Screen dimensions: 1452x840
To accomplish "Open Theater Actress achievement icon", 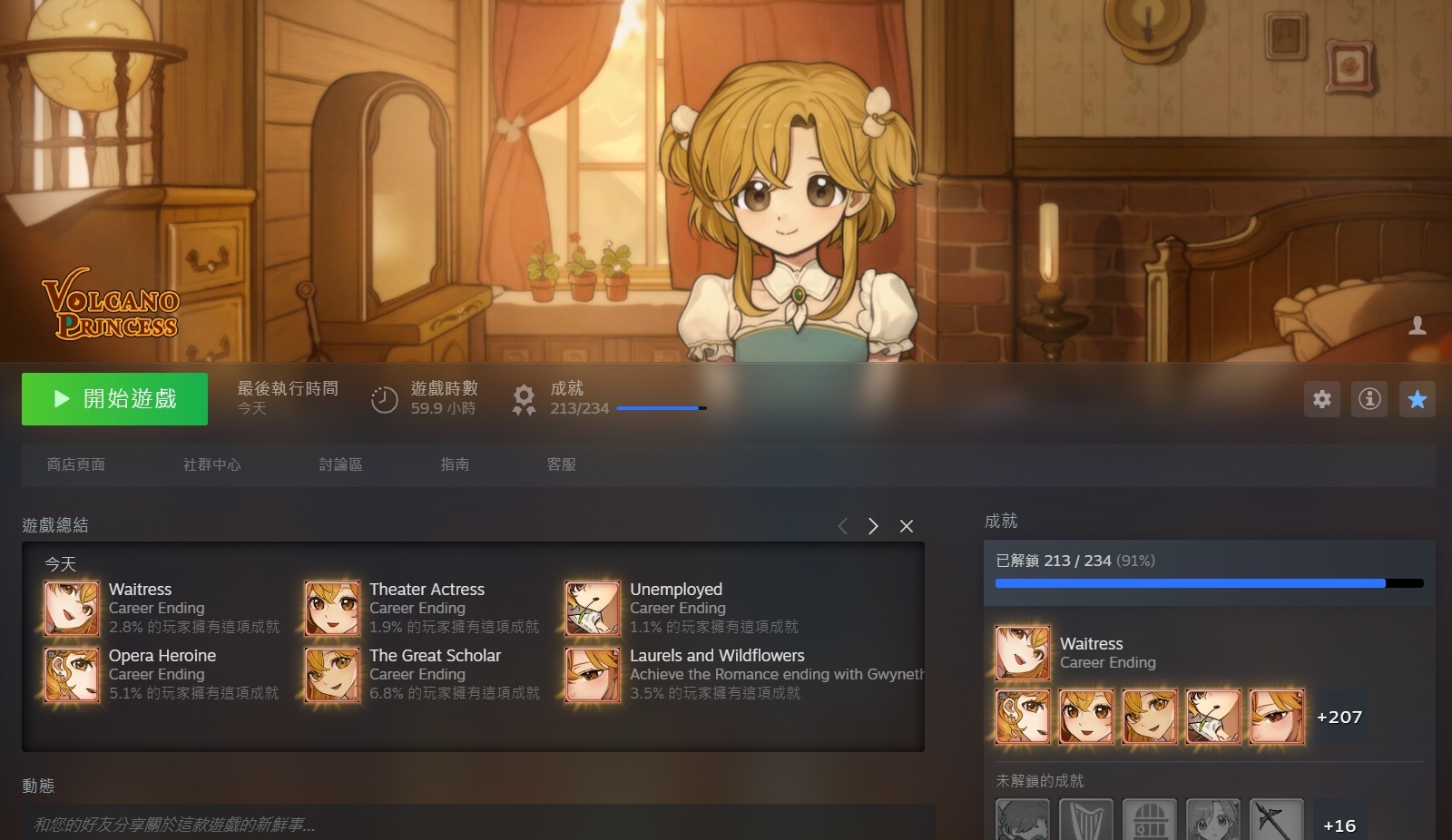I will [333, 609].
